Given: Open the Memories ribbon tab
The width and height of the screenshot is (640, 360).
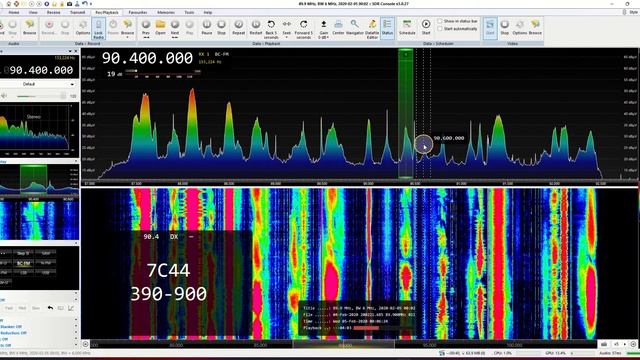Looking at the screenshot, I should [x=166, y=13].
